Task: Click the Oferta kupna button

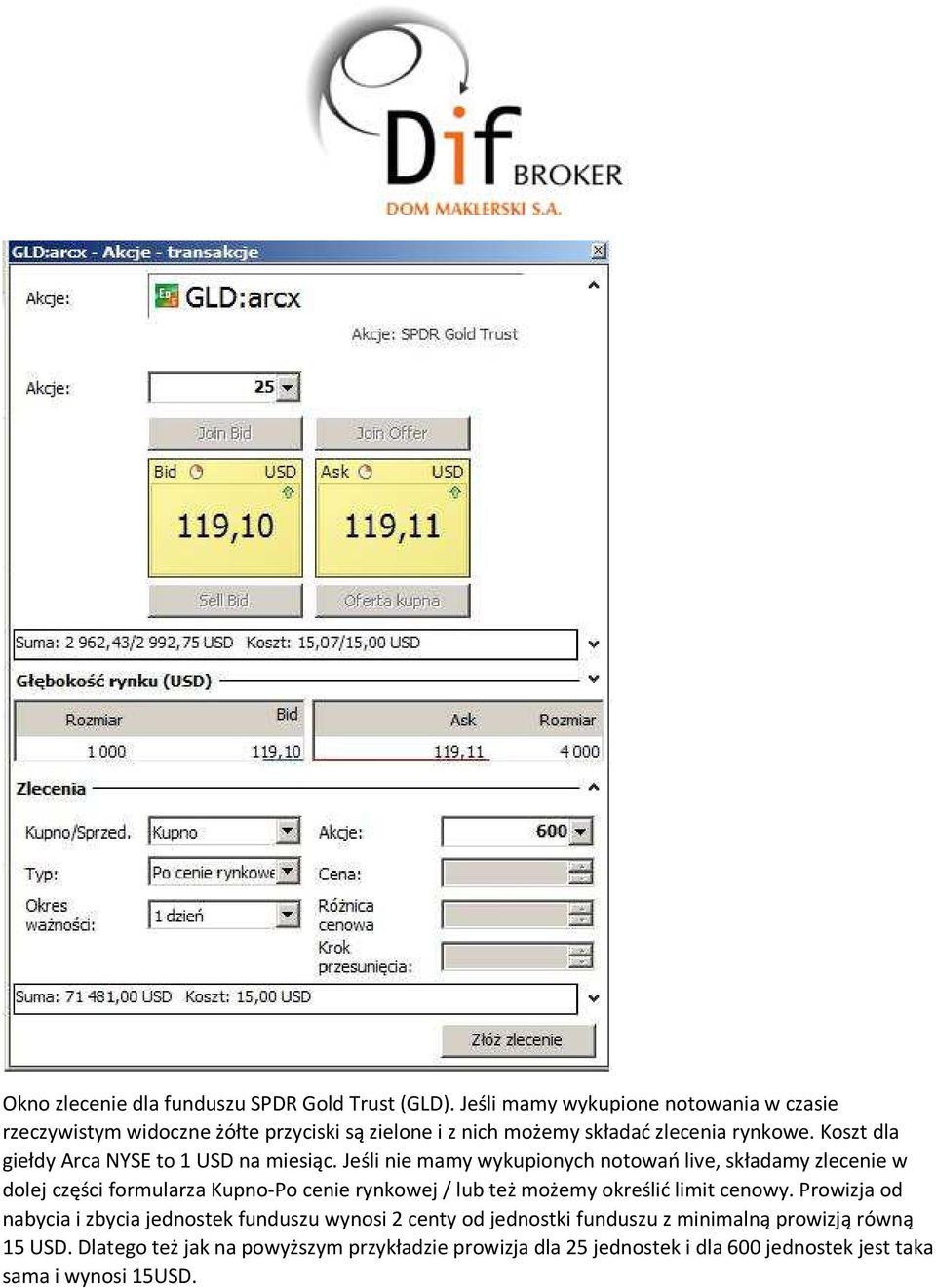Action: pyautogui.click(x=392, y=601)
